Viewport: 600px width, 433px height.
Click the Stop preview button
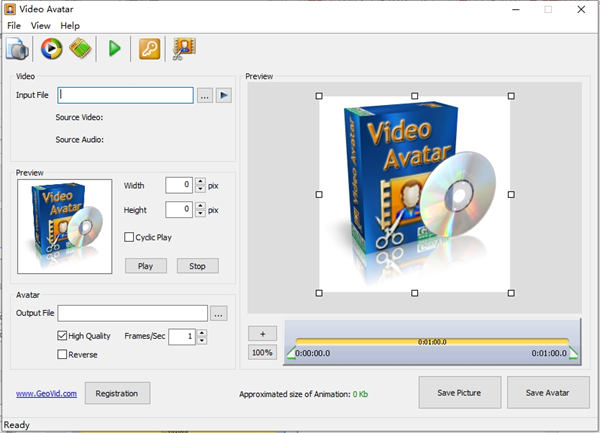pyautogui.click(x=197, y=266)
